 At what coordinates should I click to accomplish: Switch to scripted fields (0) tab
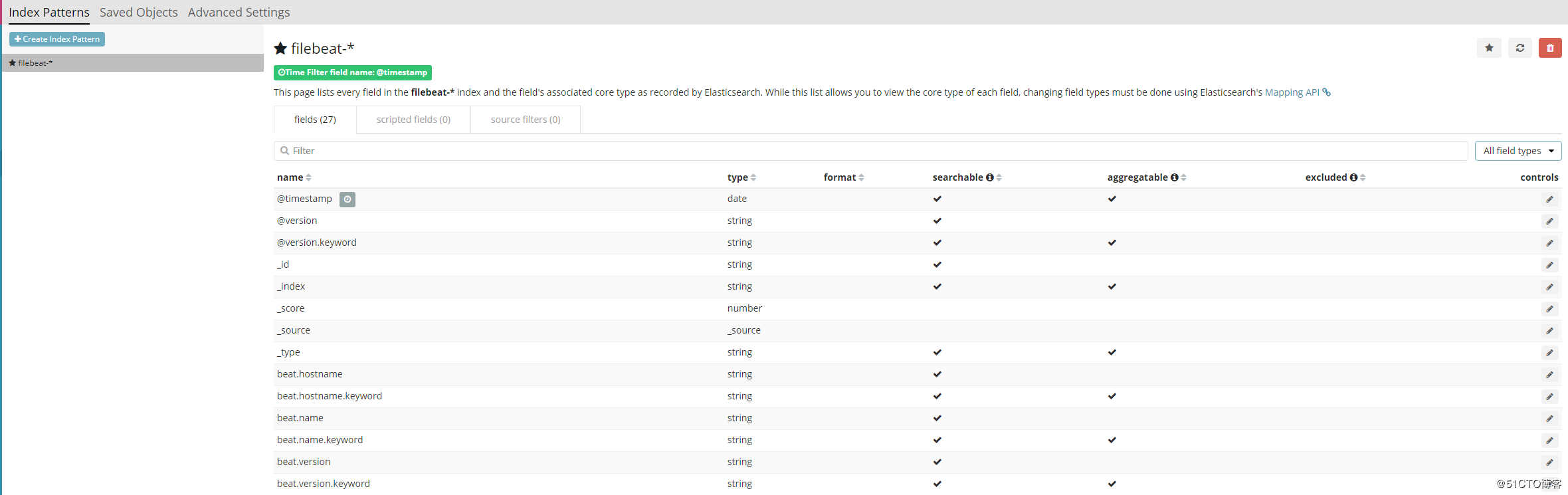413,120
